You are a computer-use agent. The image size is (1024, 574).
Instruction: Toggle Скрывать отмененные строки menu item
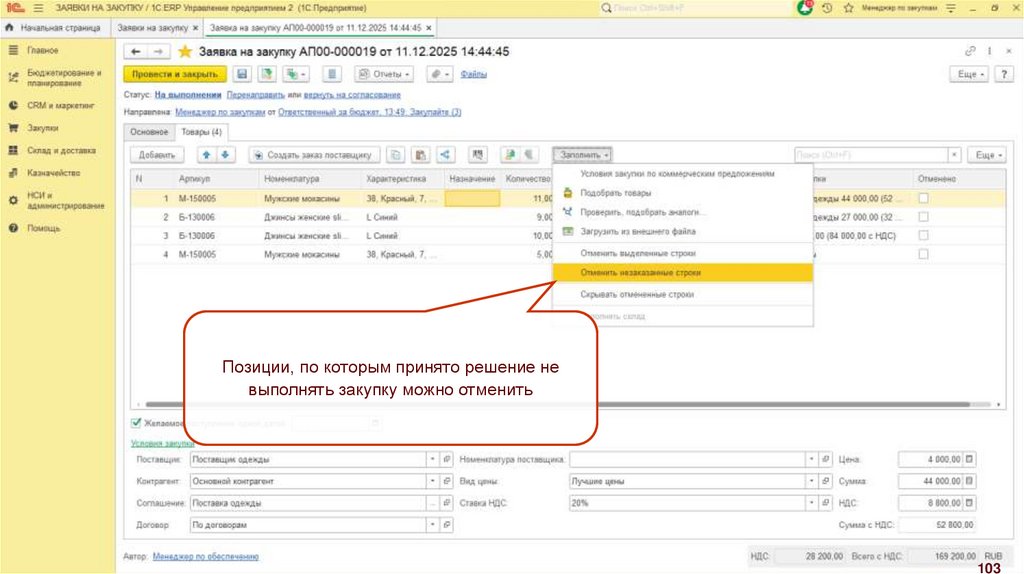click(682, 295)
